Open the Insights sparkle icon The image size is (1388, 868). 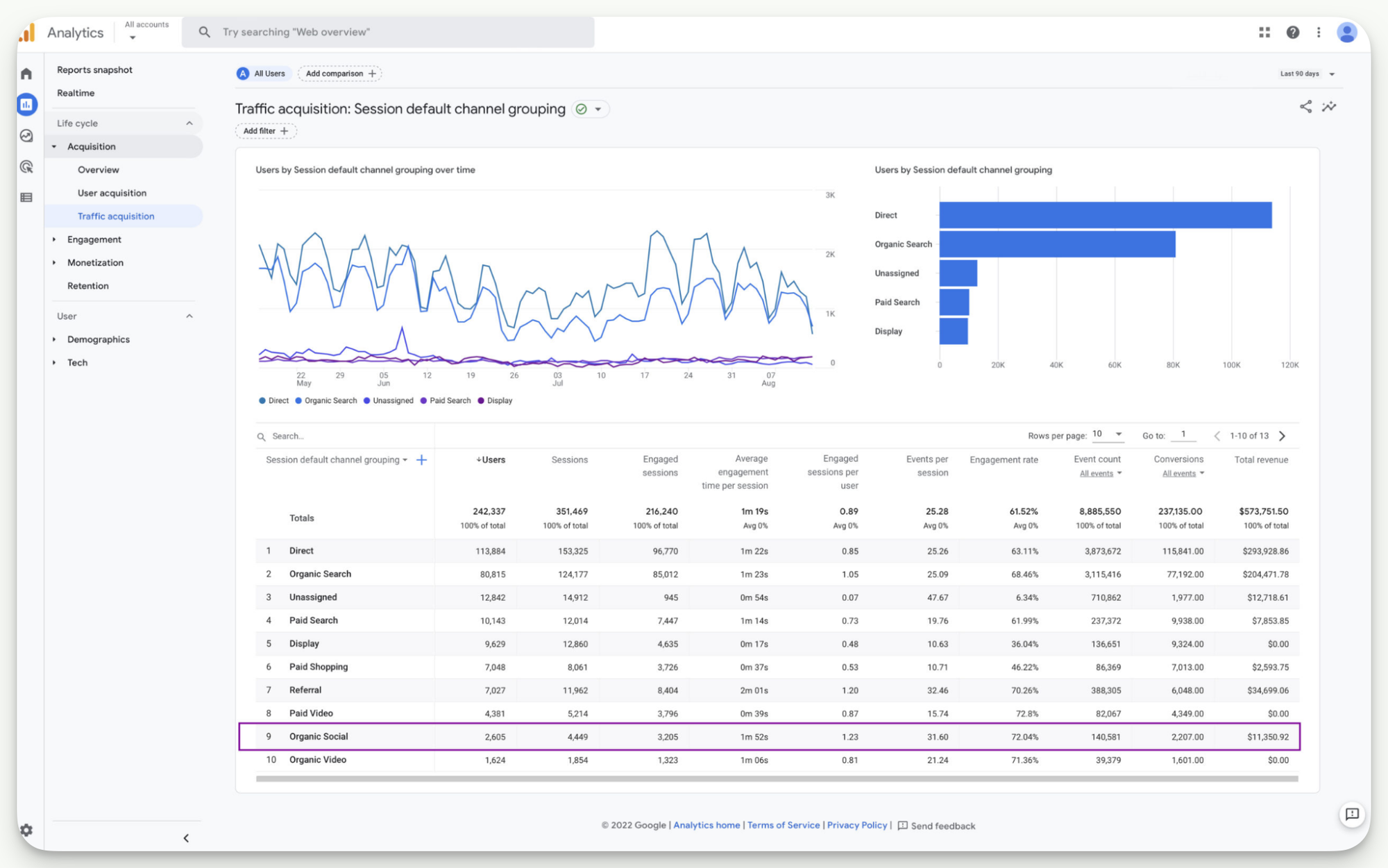click(1330, 107)
